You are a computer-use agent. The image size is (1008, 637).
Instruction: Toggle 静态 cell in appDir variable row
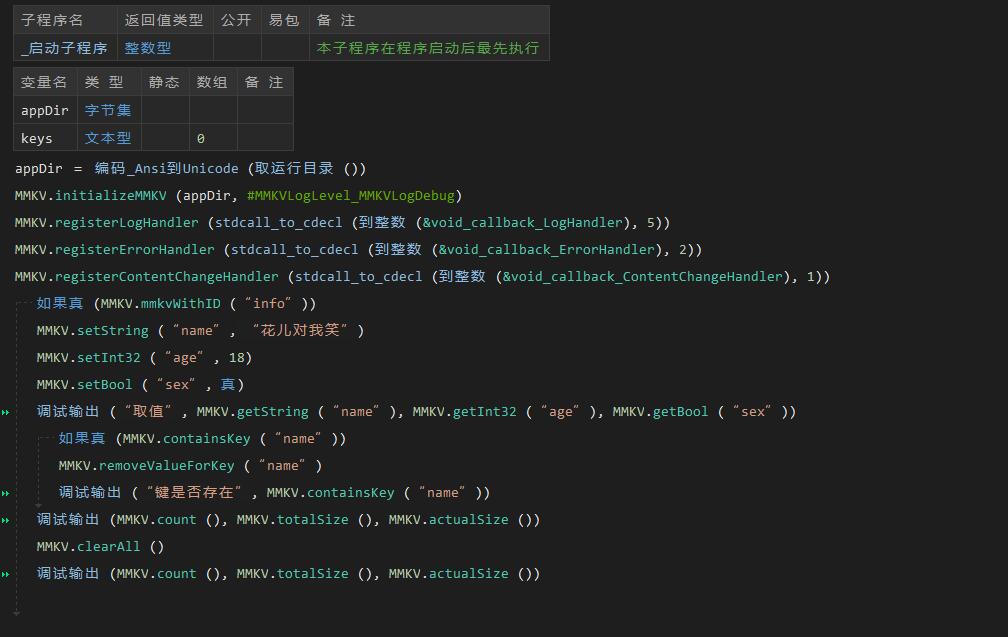[x=165, y=111]
